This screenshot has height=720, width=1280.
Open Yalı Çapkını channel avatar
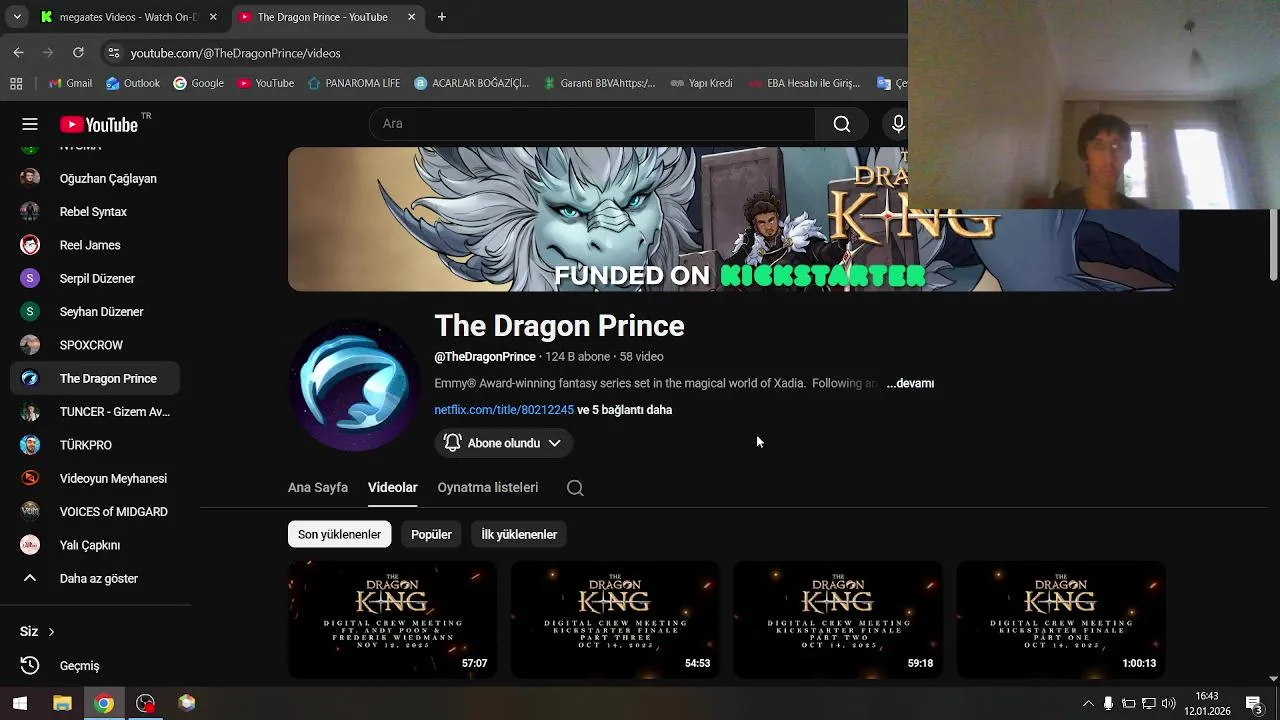(x=30, y=545)
